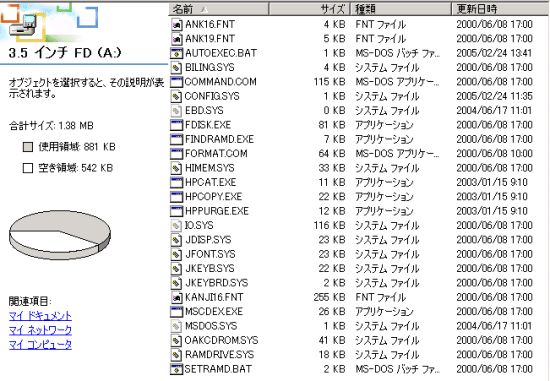Click the 空き領域 white legend swatch
This screenshot has width=550, height=381.
tap(28, 168)
